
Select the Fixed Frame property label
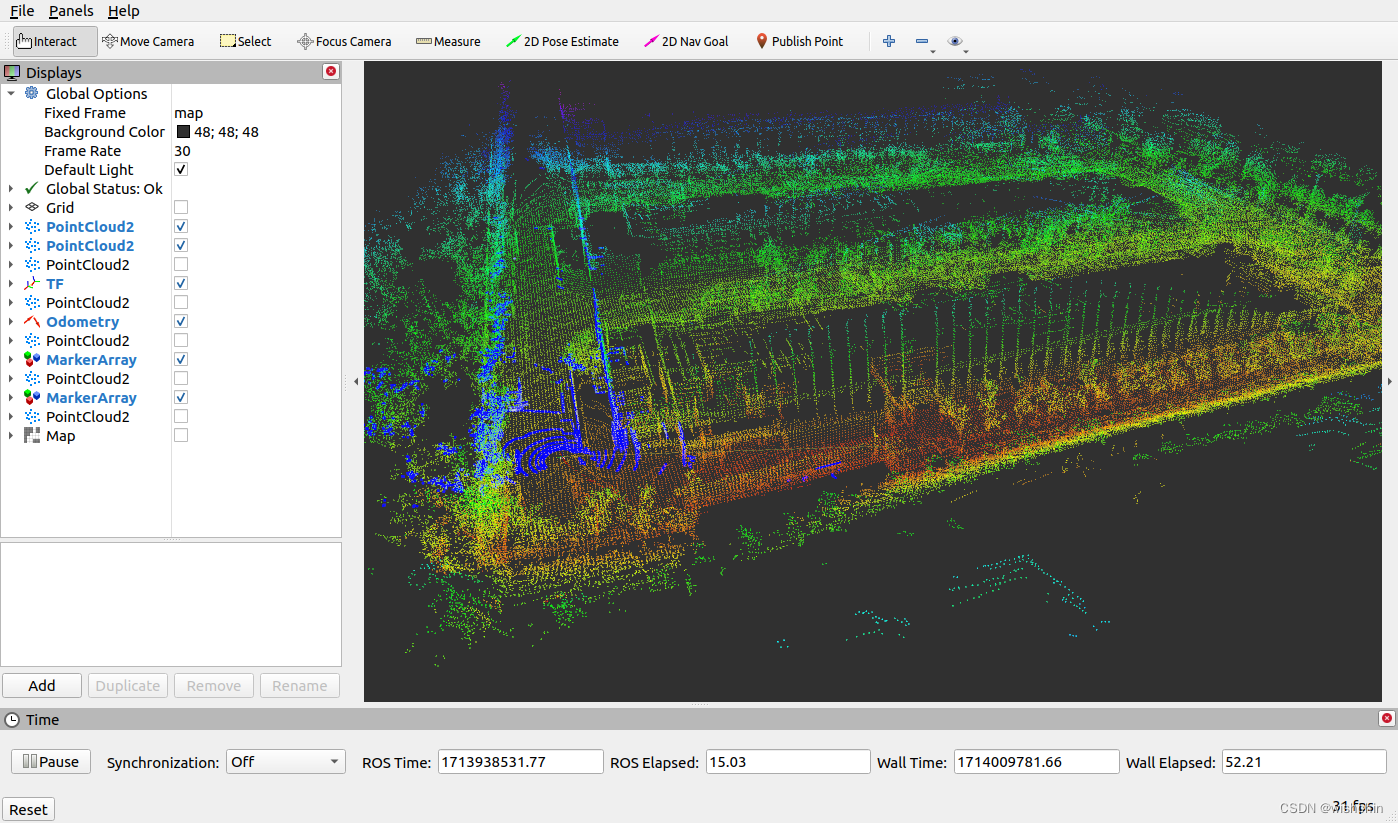(x=85, y=112)
